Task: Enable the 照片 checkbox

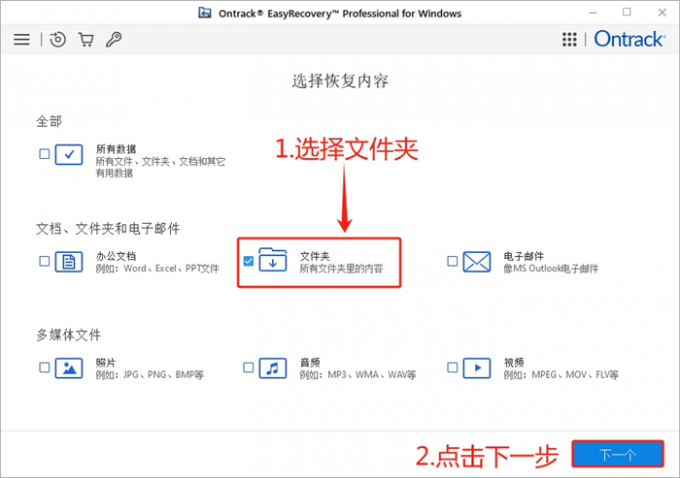Action: tap(44, 368)
